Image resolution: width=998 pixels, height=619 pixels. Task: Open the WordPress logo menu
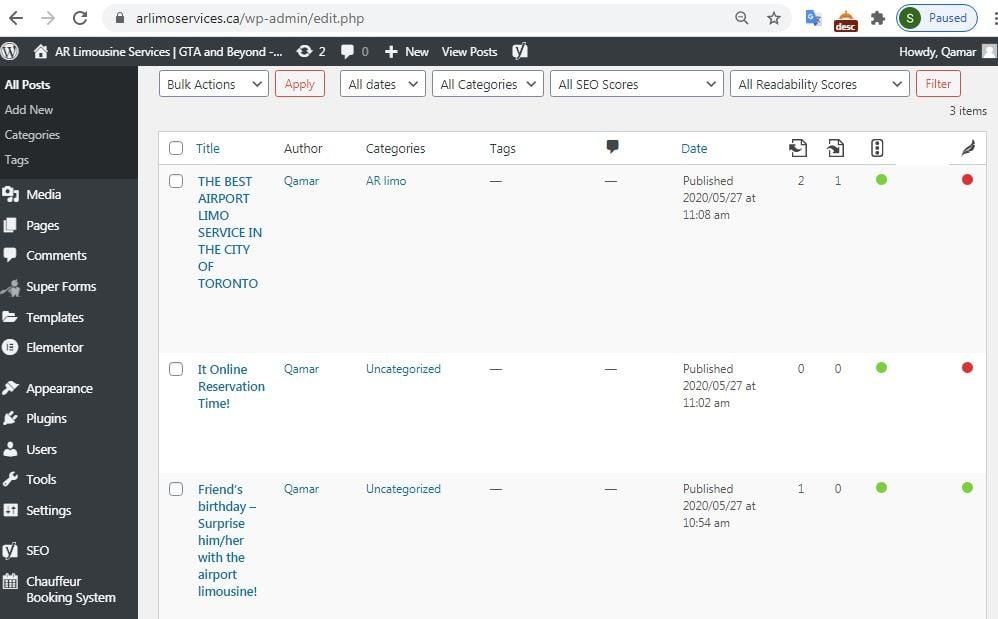pos(10,51)
